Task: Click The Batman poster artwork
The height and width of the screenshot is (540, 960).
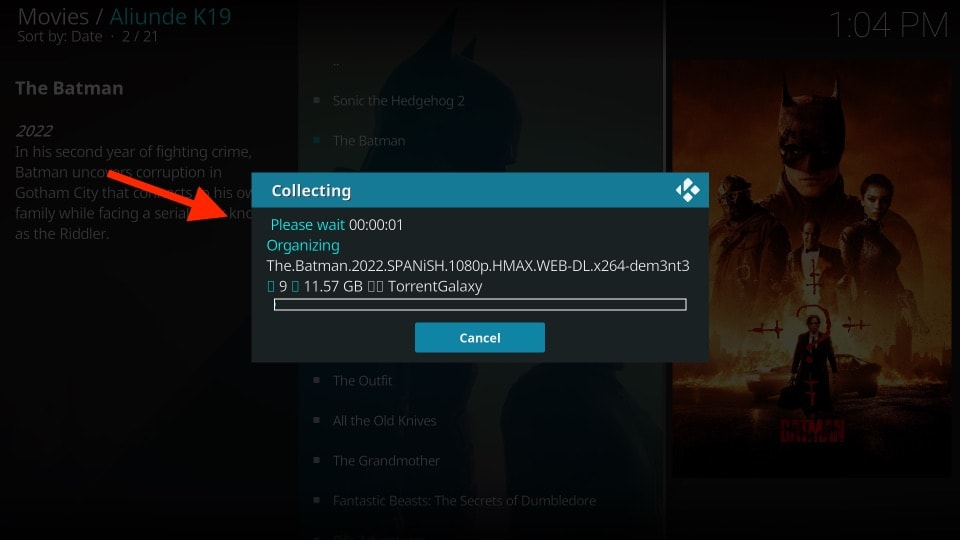Action: coord(812,269)
